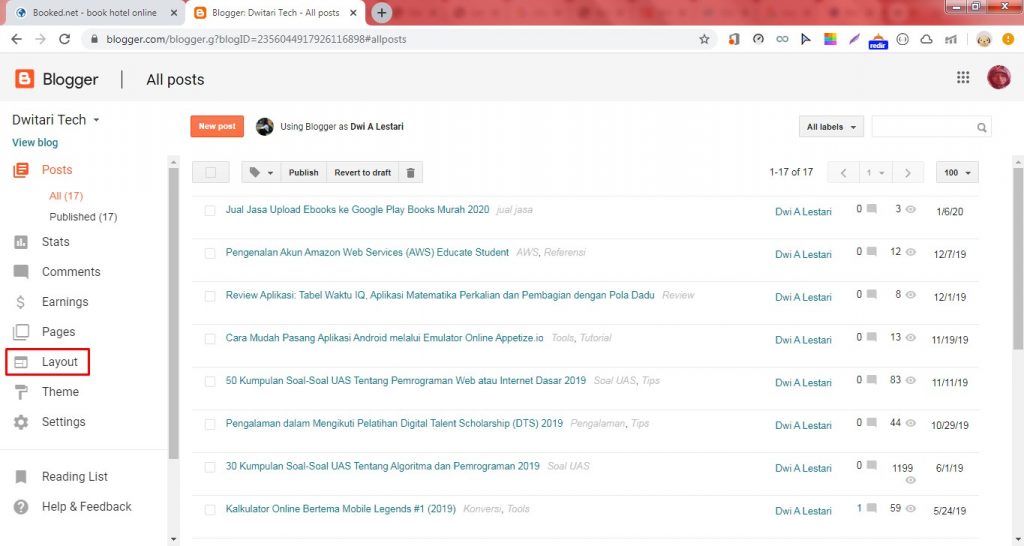Click the Comments speech bubble icon

click(x=21, y=272)
